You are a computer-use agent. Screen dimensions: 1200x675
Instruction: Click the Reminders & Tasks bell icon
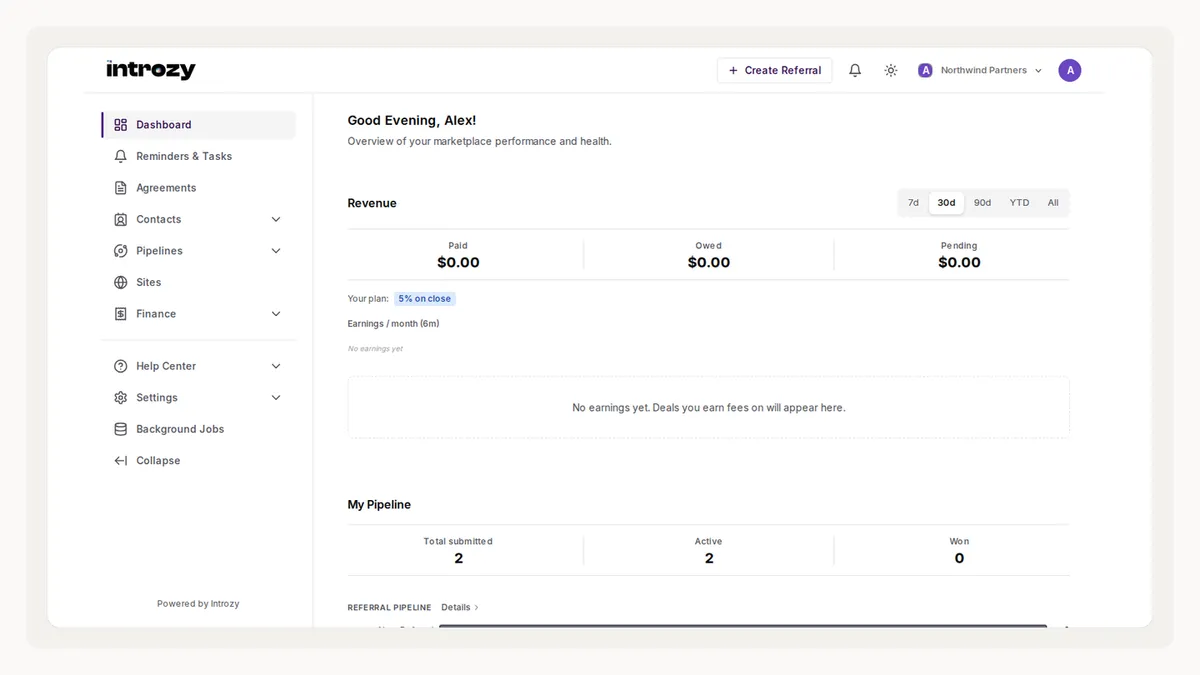click(x=120, y=156)
